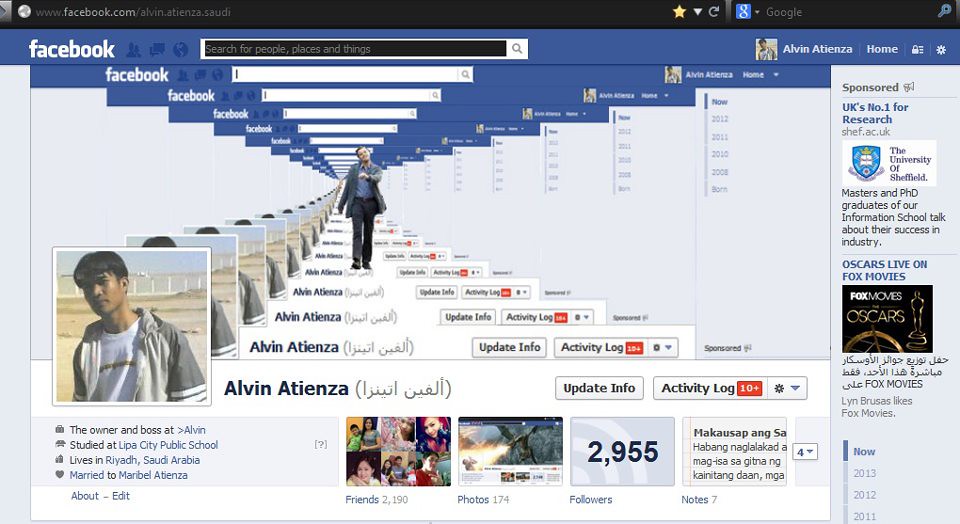Click the Sponsored megaphone icon
The height and width of the screenshot is (524, 960).
(909, 87)
